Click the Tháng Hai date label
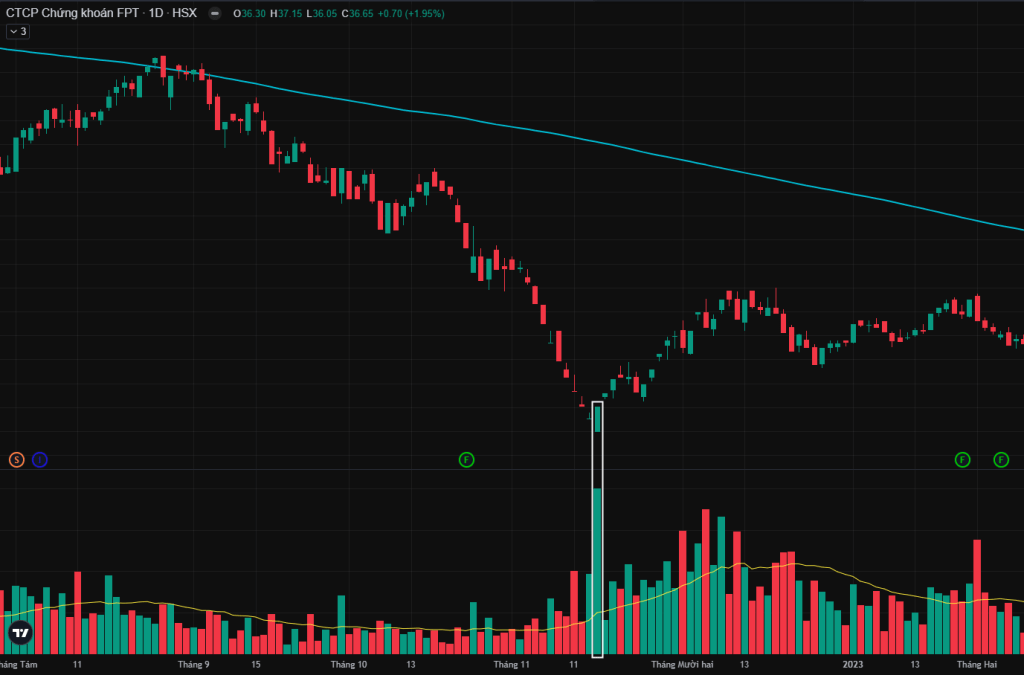The image size is (1024, 675). (977, 664)
